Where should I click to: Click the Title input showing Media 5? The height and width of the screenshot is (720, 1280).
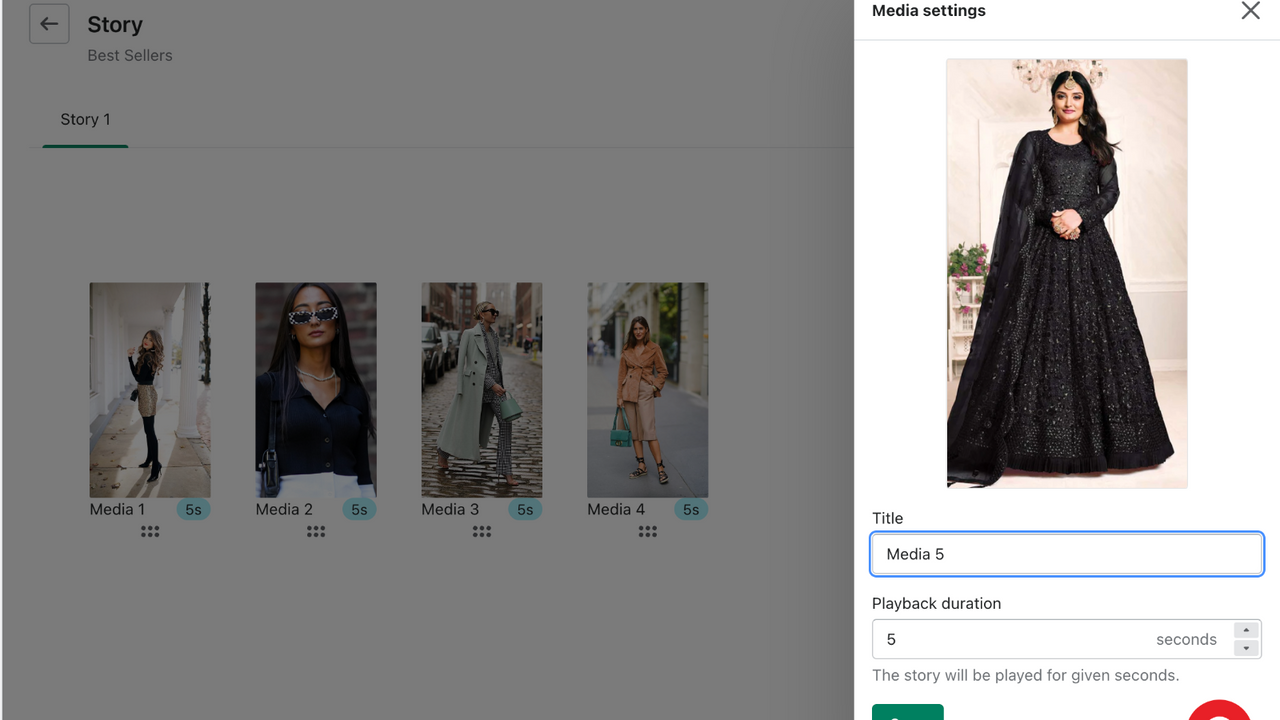click(1066, 554)
